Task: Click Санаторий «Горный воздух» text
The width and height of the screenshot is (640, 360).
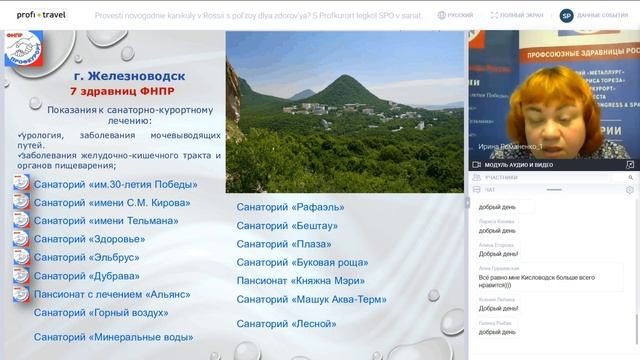Action: (101, 313)
